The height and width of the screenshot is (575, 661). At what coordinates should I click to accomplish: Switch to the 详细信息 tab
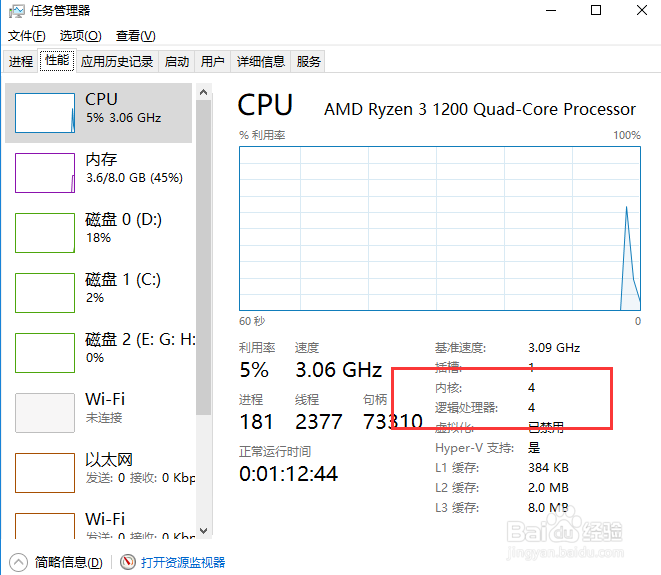pyautogui.click(x=260, y=61)
